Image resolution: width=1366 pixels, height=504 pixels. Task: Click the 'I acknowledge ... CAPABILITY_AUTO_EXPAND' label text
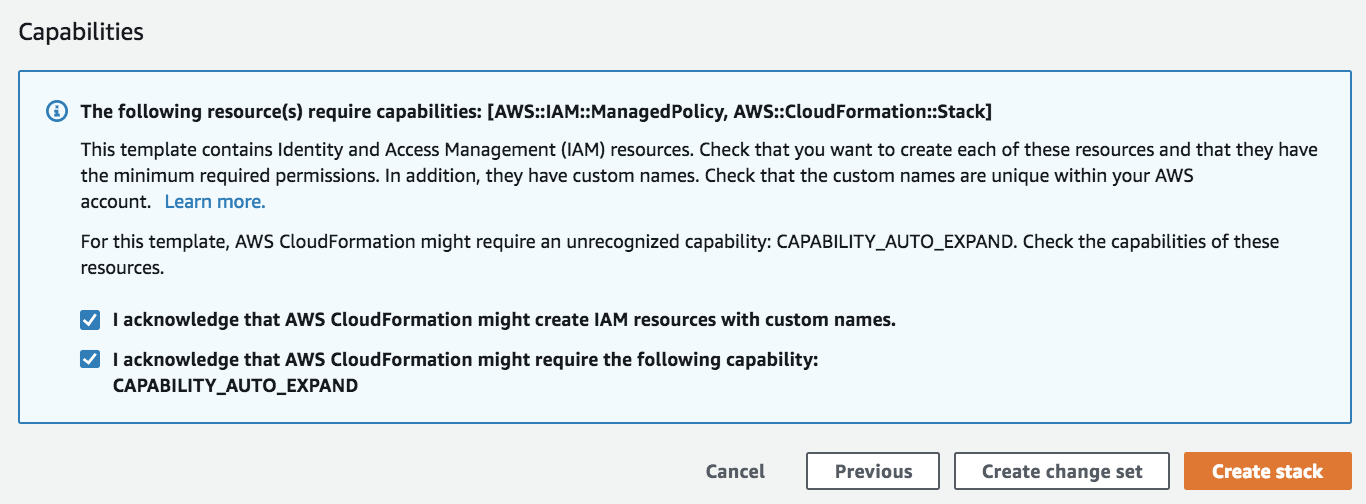(465, 371)
